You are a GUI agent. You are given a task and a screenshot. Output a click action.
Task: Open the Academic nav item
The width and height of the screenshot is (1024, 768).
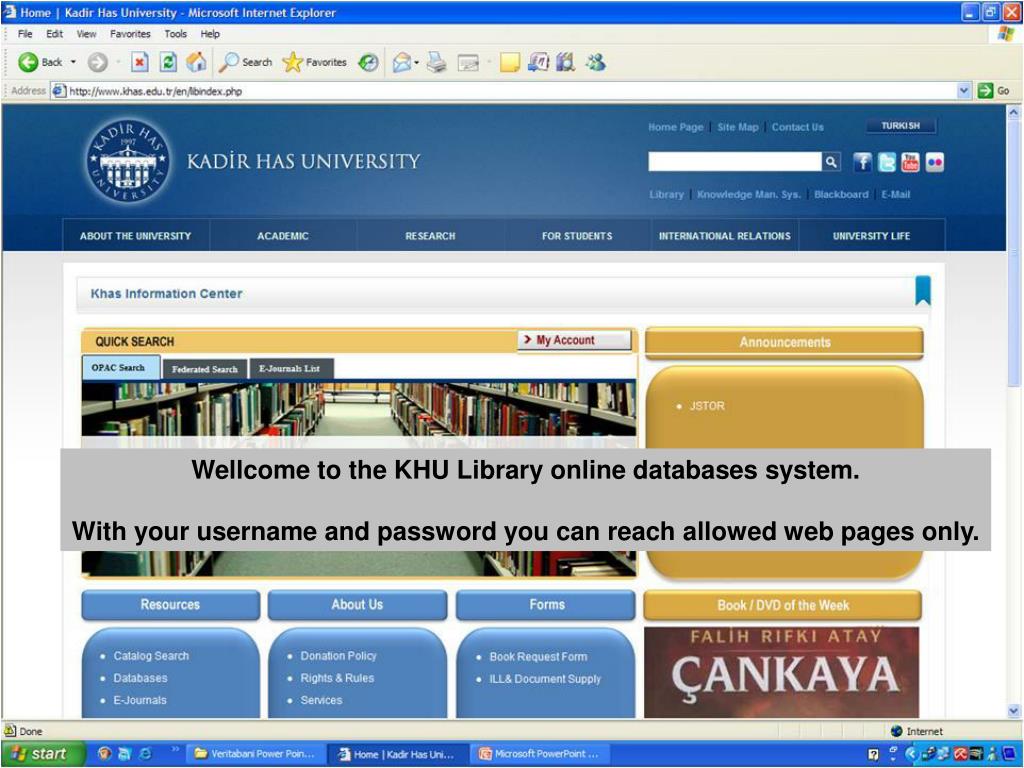[282, 236]
